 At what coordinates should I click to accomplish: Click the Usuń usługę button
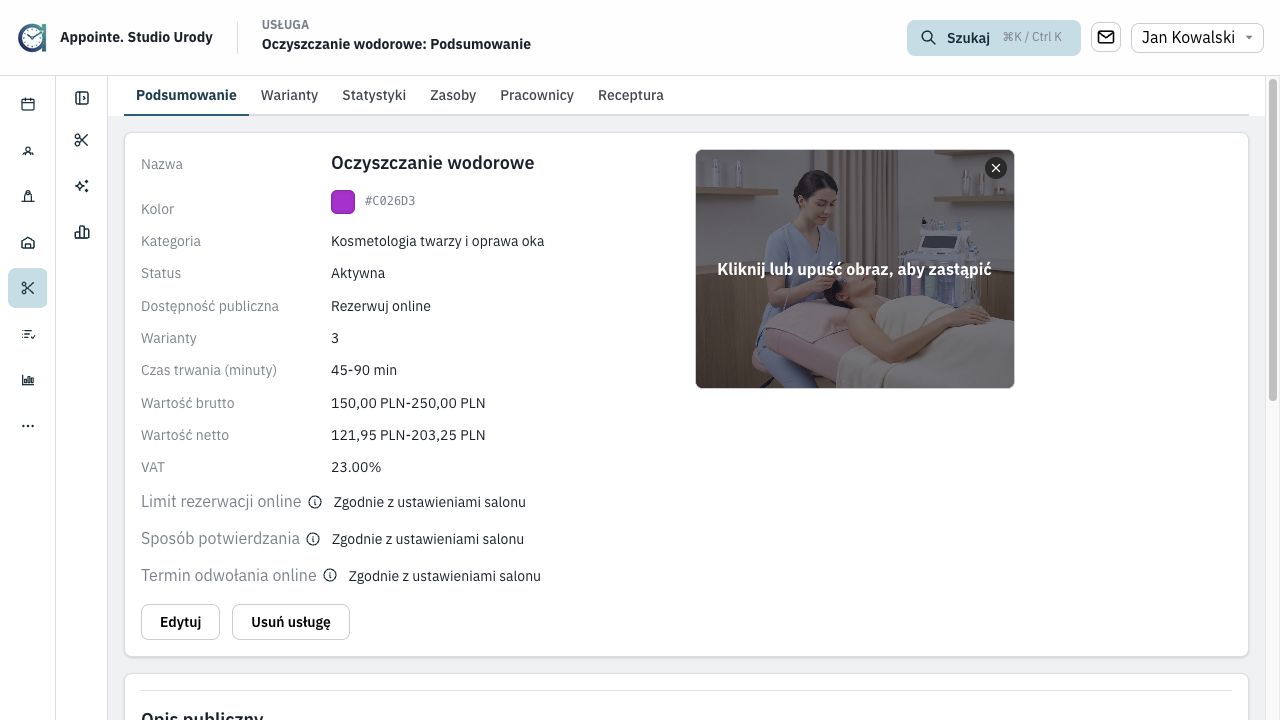tap(291, 622)
